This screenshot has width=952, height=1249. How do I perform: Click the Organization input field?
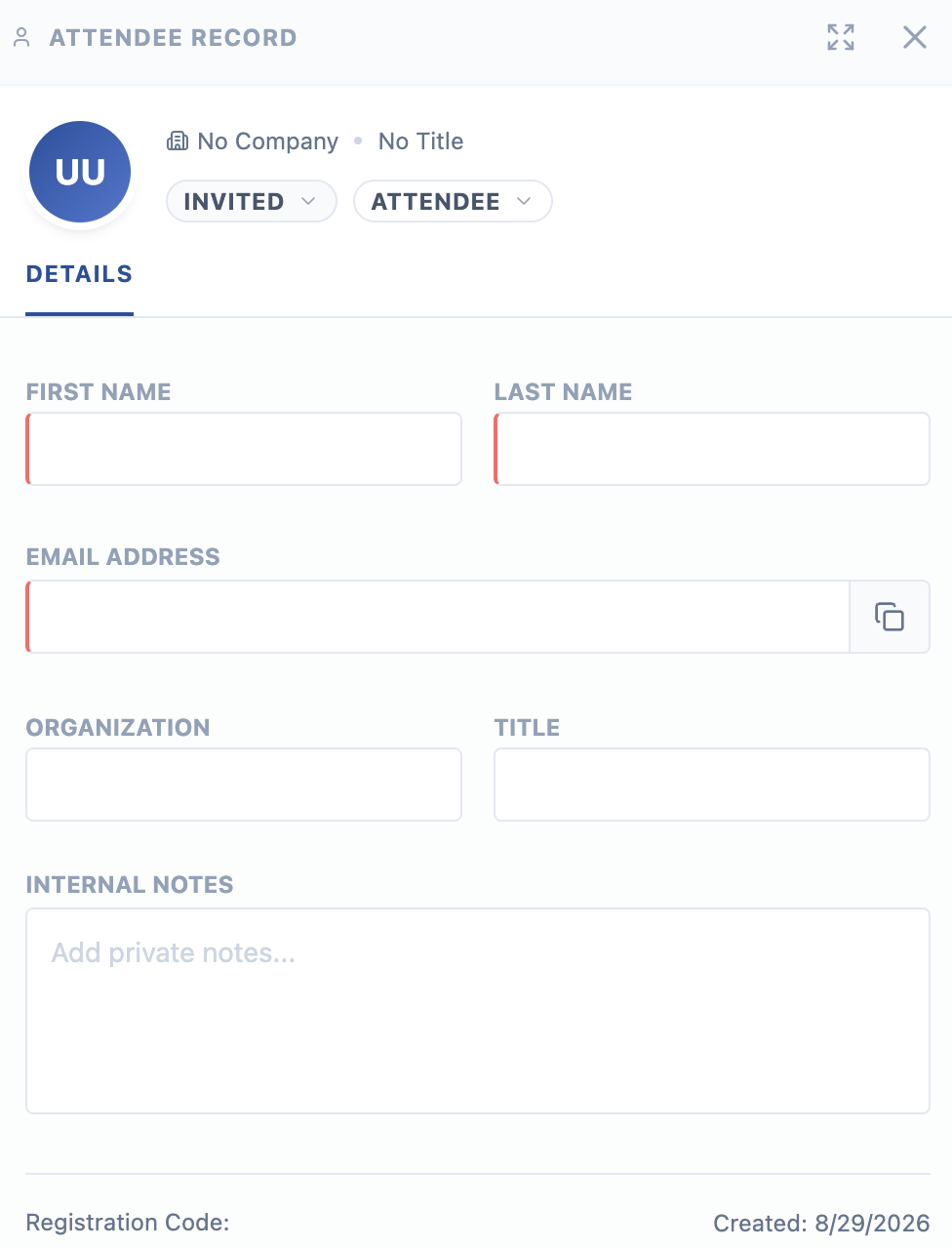244,785
